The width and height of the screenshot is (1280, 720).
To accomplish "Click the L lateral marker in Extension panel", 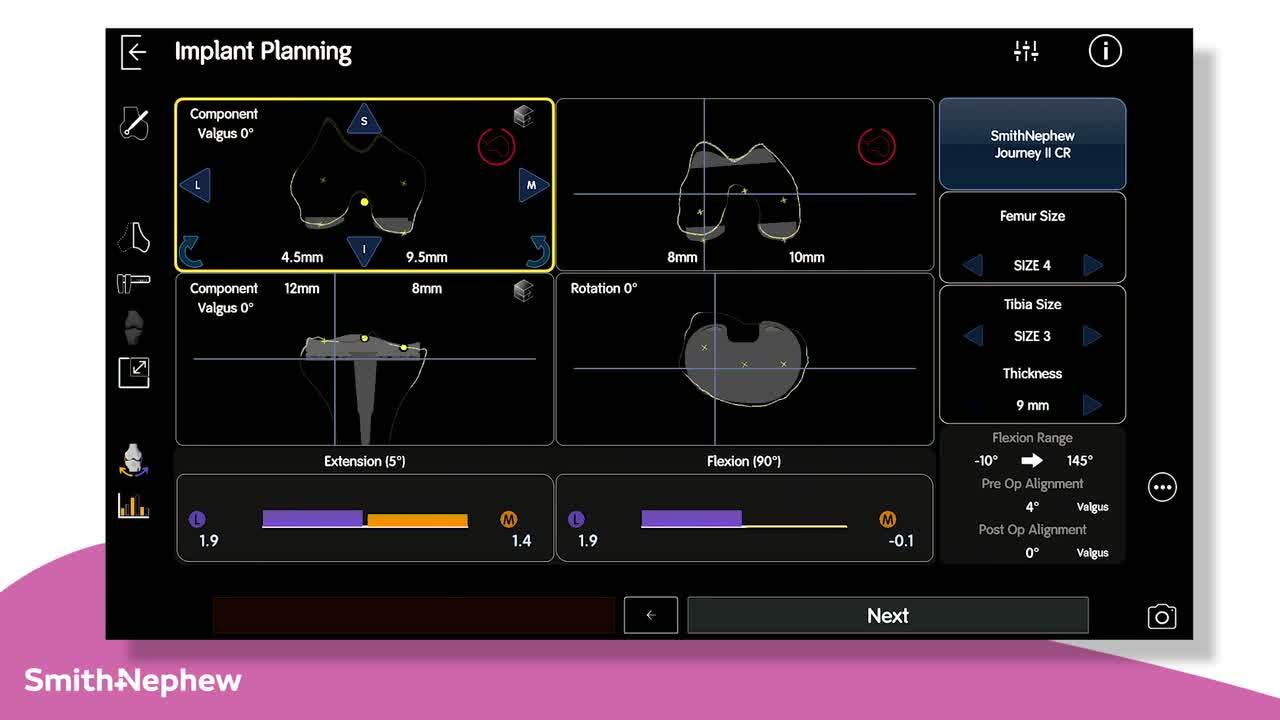I will [197, 520].
